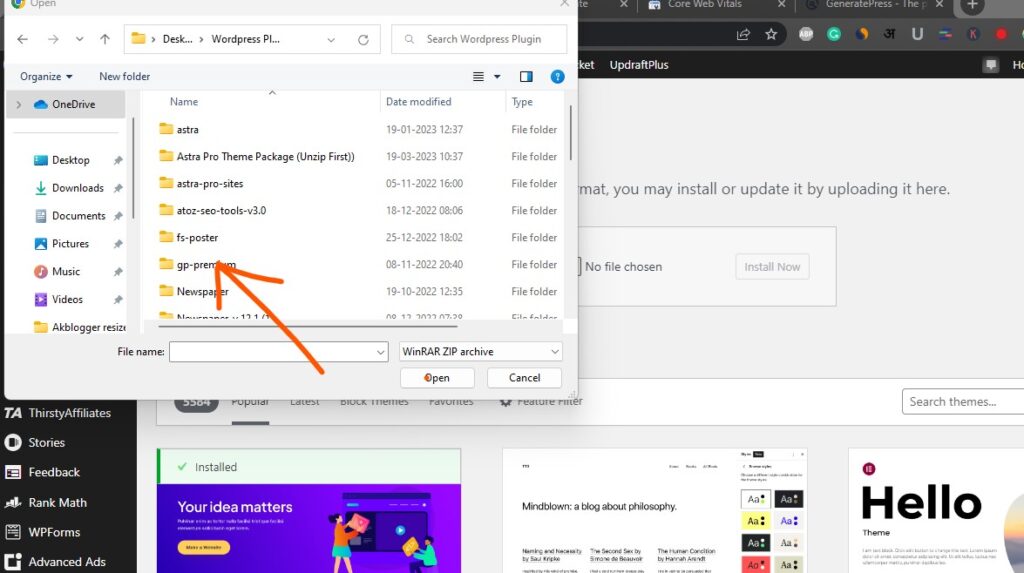Open ThirstyAffiliates in WordPress sidebar
1024x573 pixels.
click(x=69, y=413)
